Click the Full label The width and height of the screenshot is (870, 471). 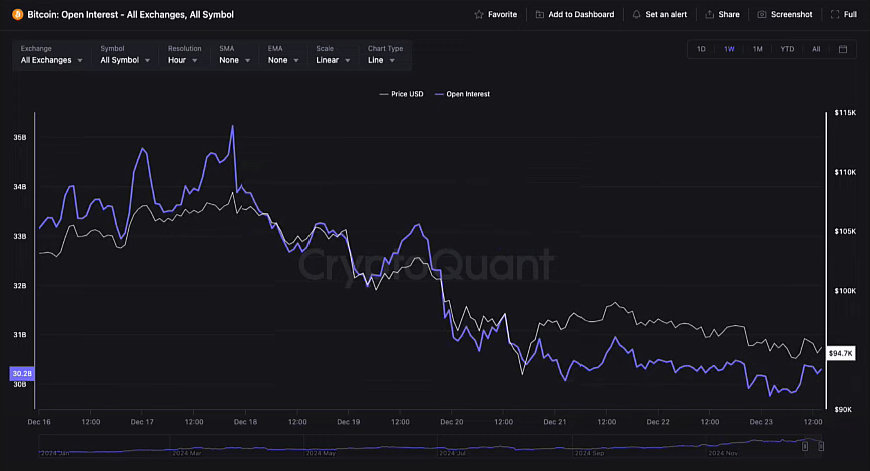850,14
